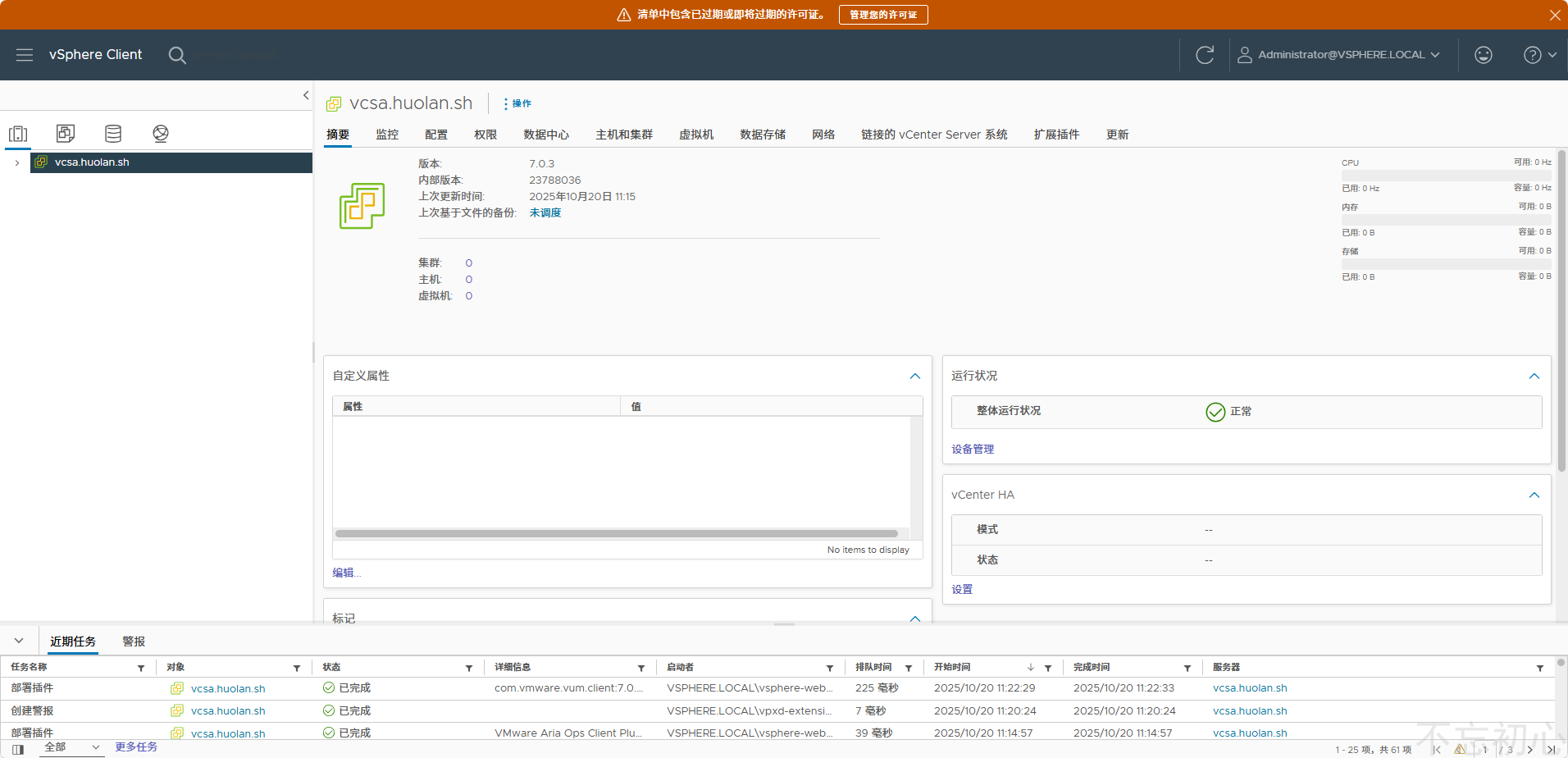Click the search magnifier icon
The height and width of the screenshot is (758, 1568).
pos(177,55)
